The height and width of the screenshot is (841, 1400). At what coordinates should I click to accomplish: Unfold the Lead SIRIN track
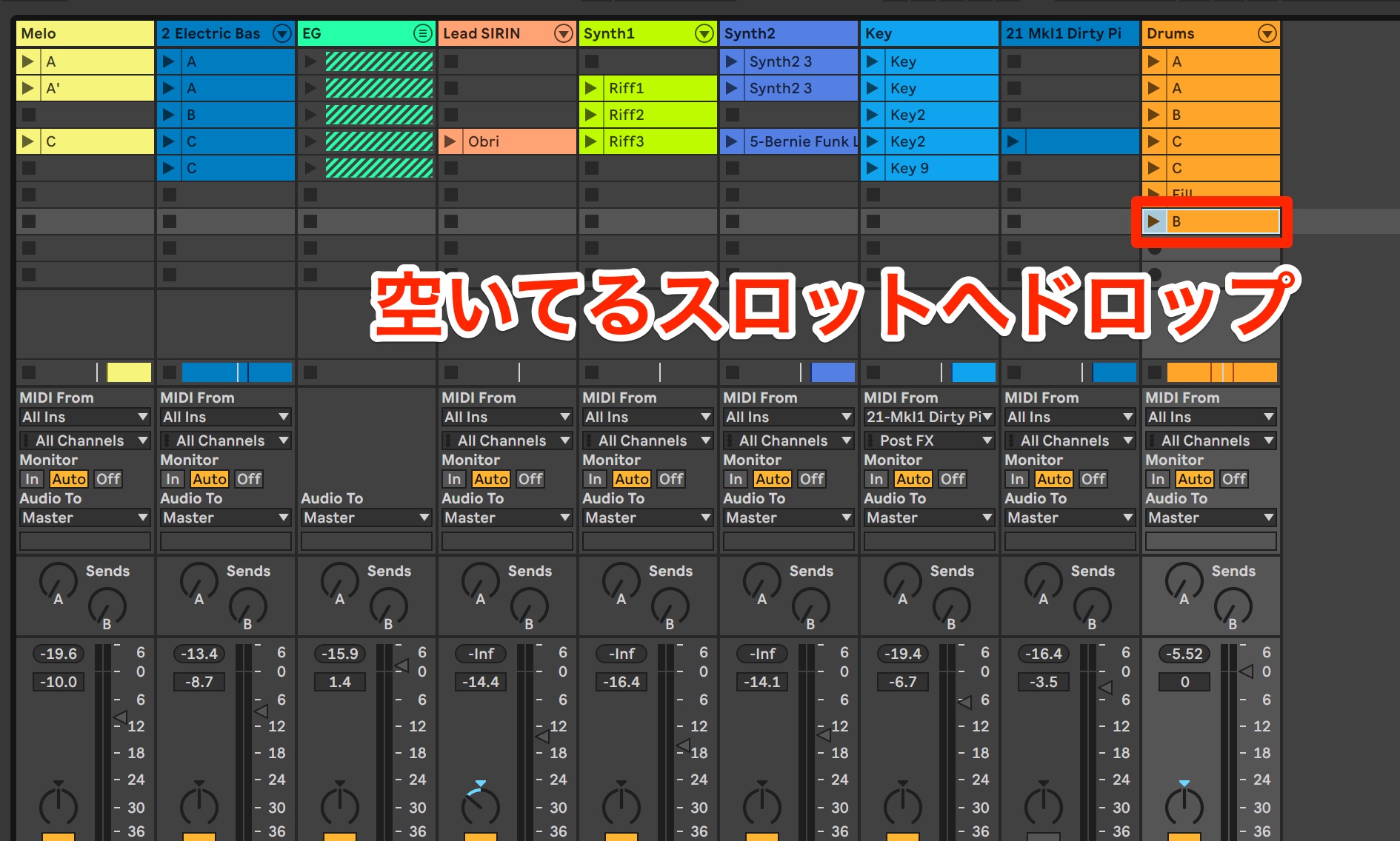pos(564,33)
